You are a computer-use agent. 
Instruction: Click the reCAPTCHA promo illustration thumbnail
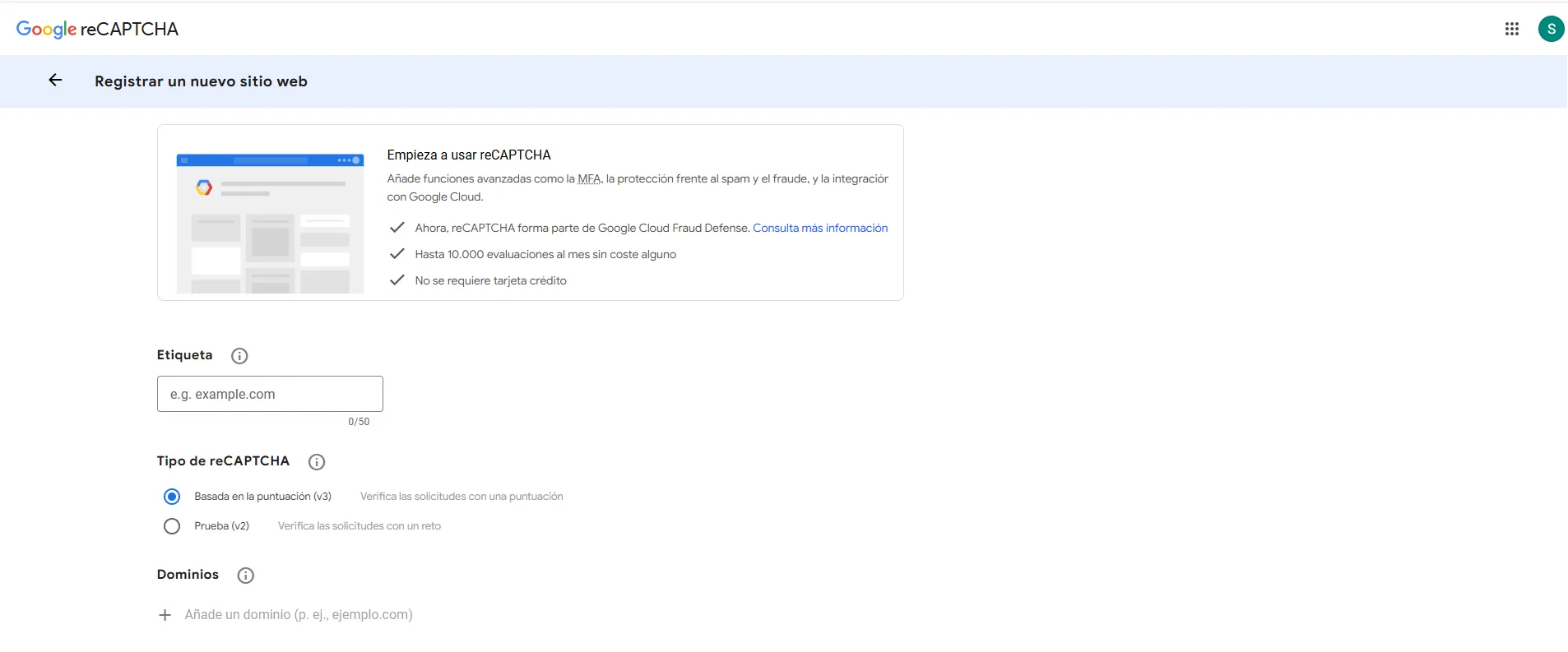270,222
